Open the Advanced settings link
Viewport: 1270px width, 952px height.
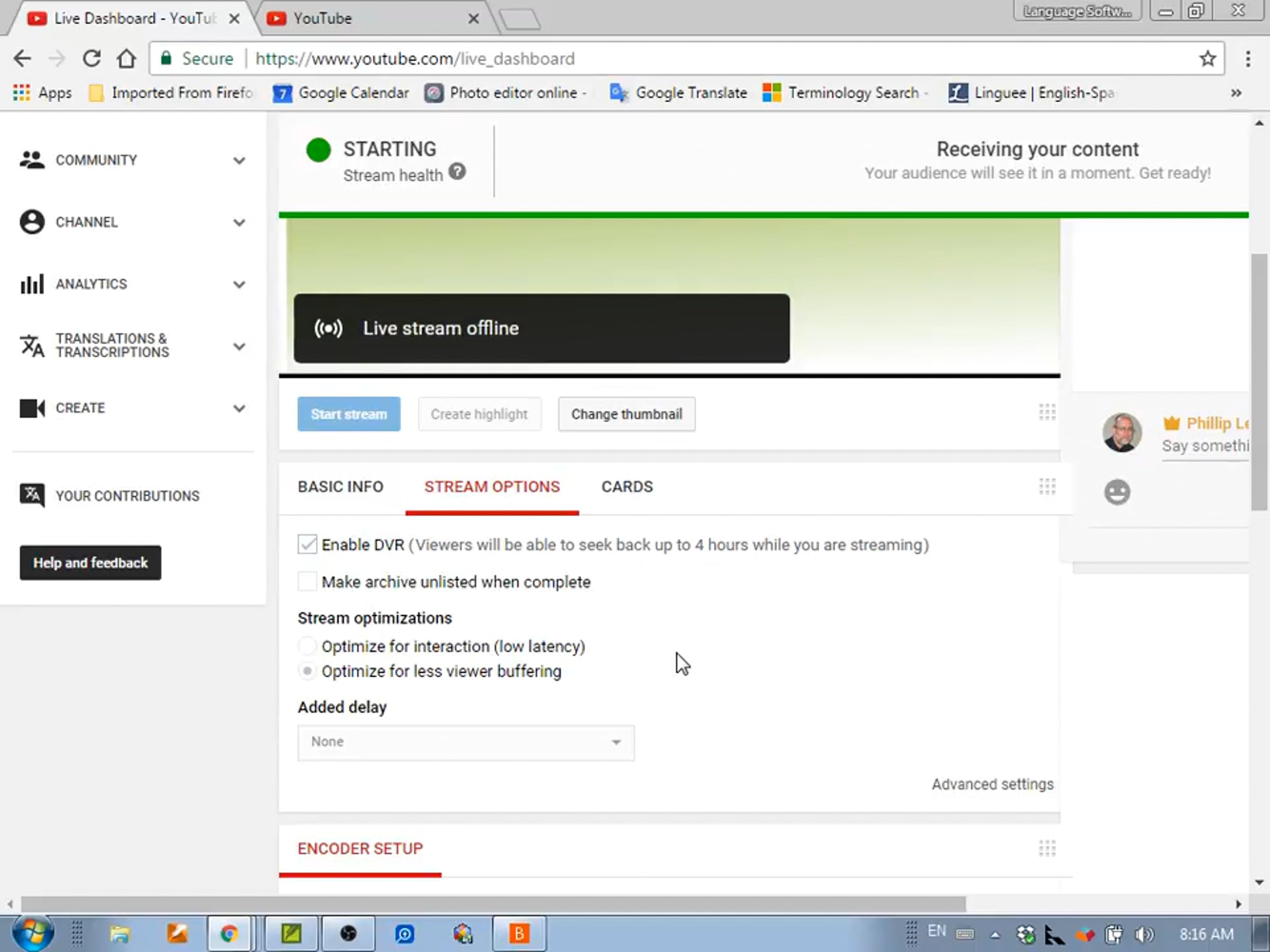click(992, 784)
